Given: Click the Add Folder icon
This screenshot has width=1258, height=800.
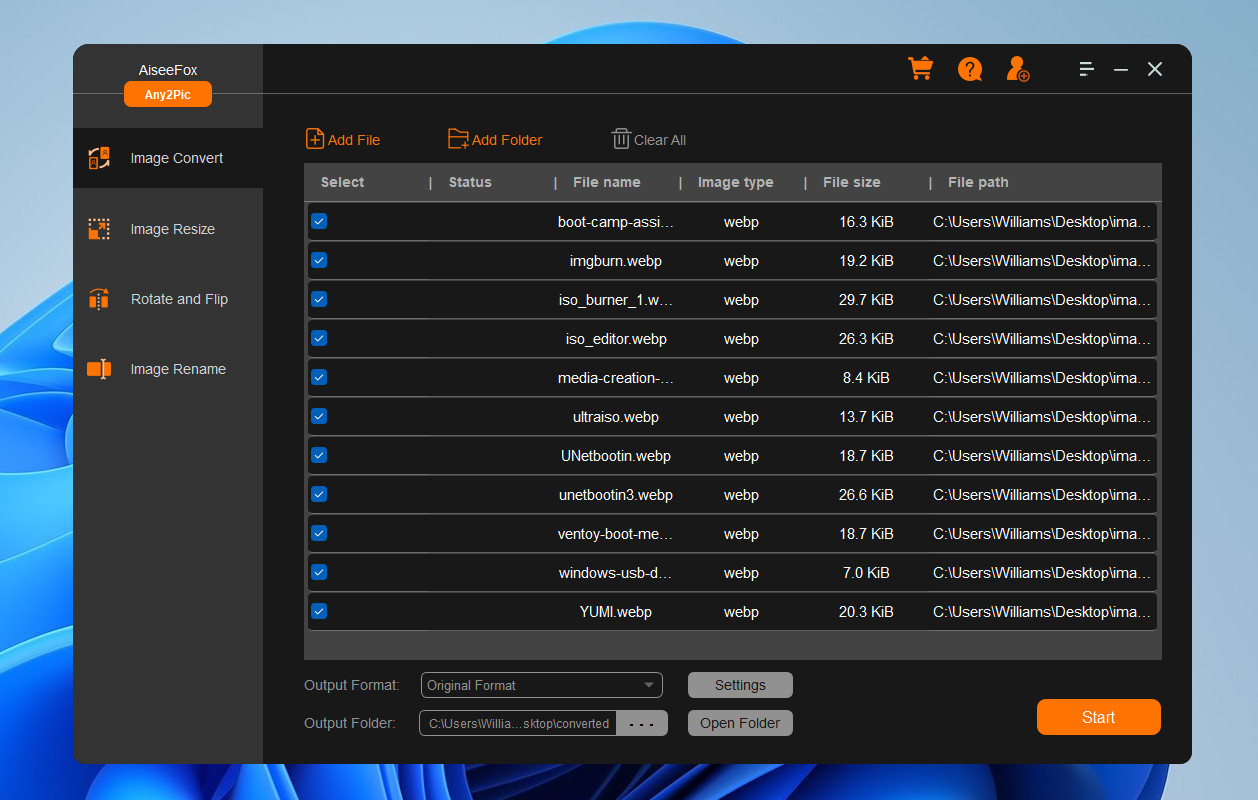Looking at the screenshot, I should (x=458, y=139).
